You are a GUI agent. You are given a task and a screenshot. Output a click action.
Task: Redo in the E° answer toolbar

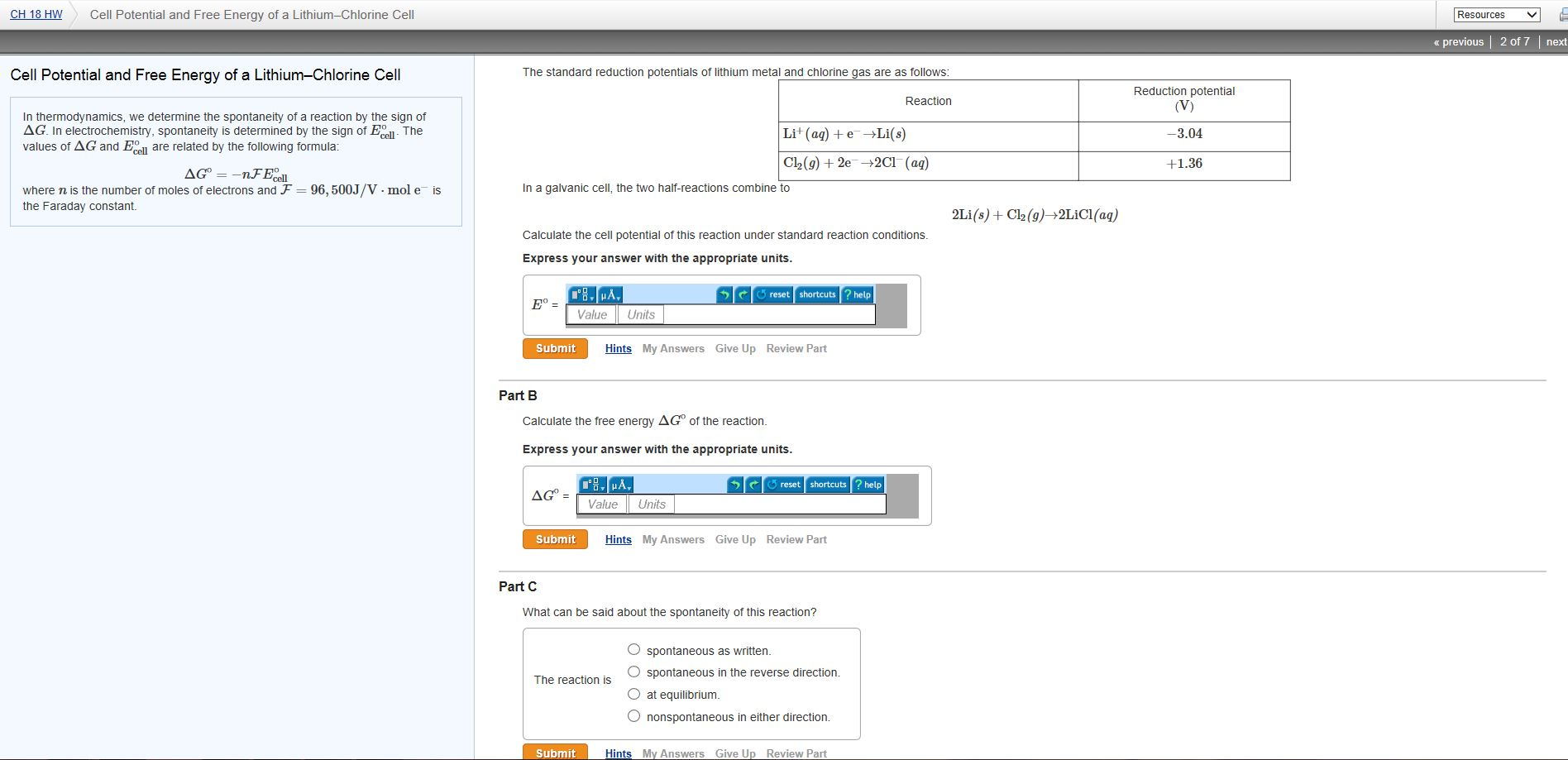coord(743,294)
